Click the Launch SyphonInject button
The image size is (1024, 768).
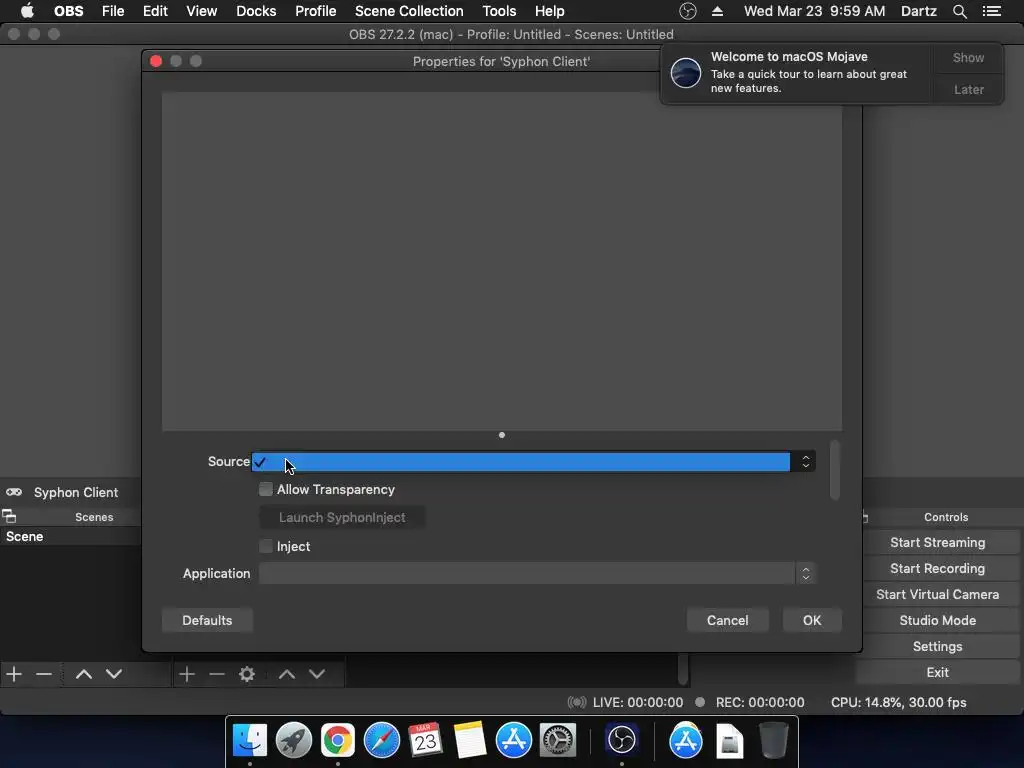click(342, 517)
